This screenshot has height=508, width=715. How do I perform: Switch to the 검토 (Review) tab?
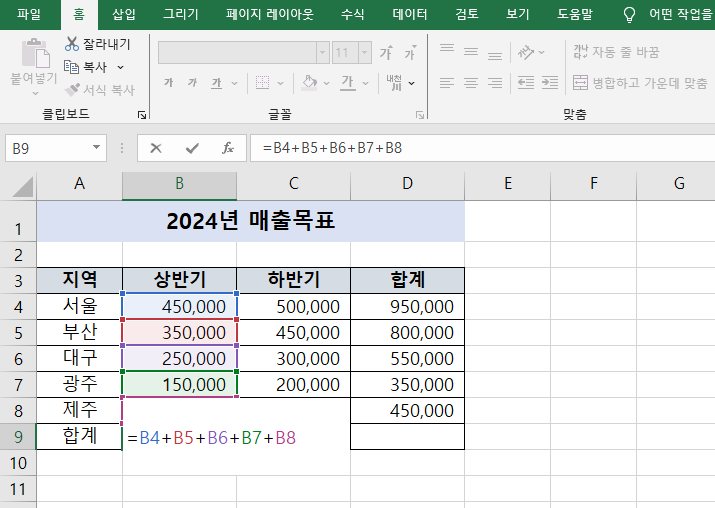(x=467, y=14)
